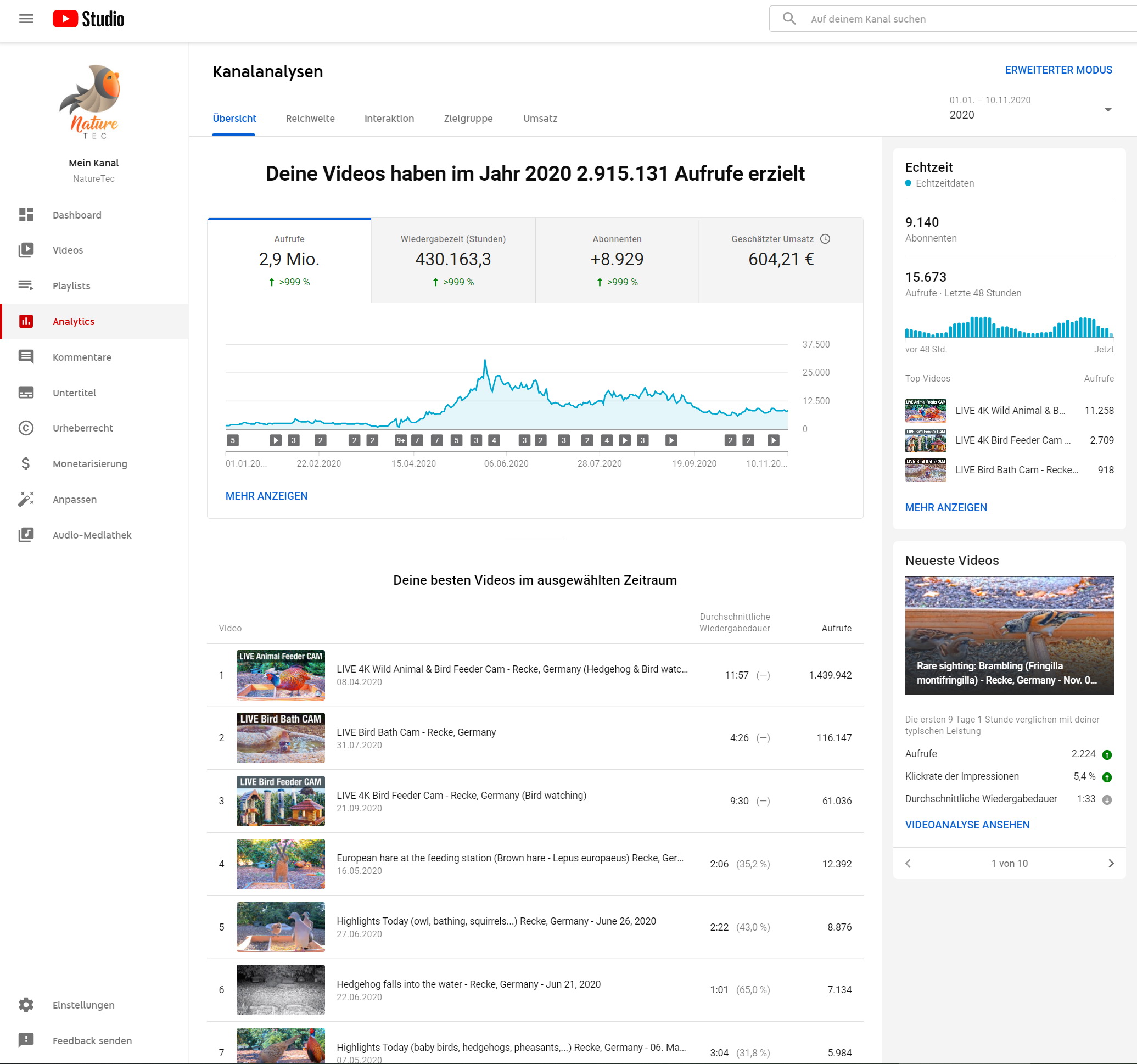Open the Kommentare section
1137x1064 pixels.
coord(82,357)
